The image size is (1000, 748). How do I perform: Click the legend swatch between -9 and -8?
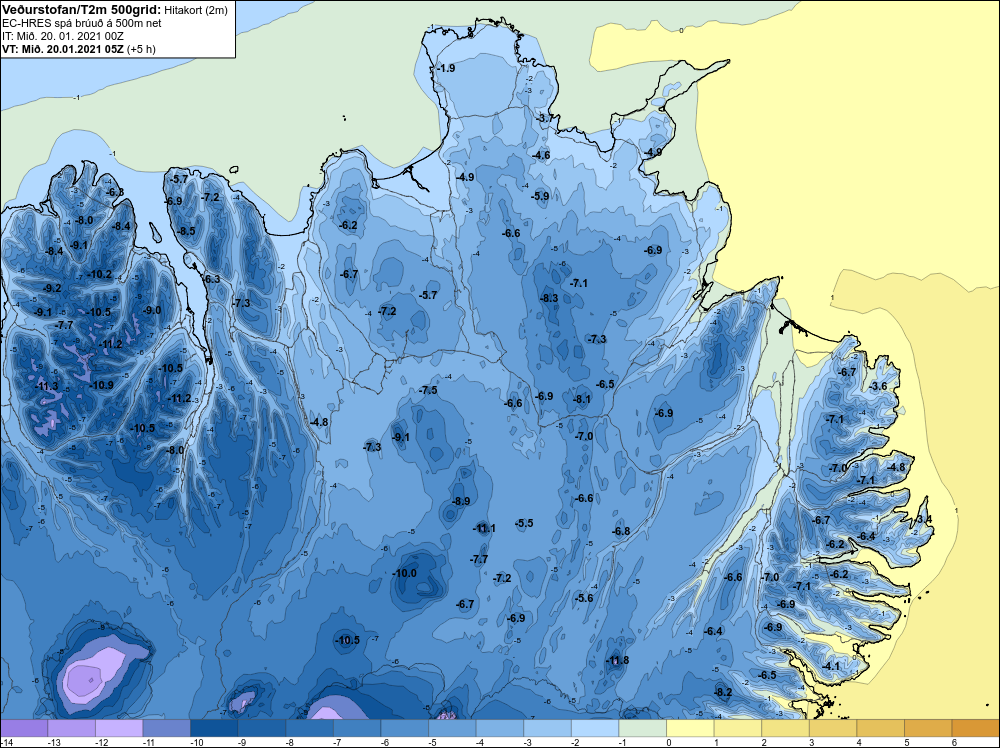click(x=262, y=728)
